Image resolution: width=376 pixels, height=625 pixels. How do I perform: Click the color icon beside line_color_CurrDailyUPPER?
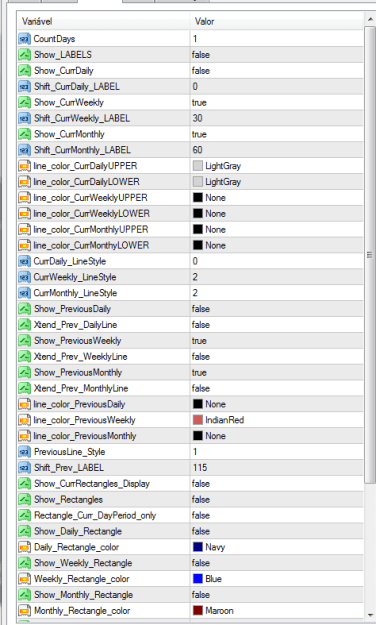coord(24,166)
